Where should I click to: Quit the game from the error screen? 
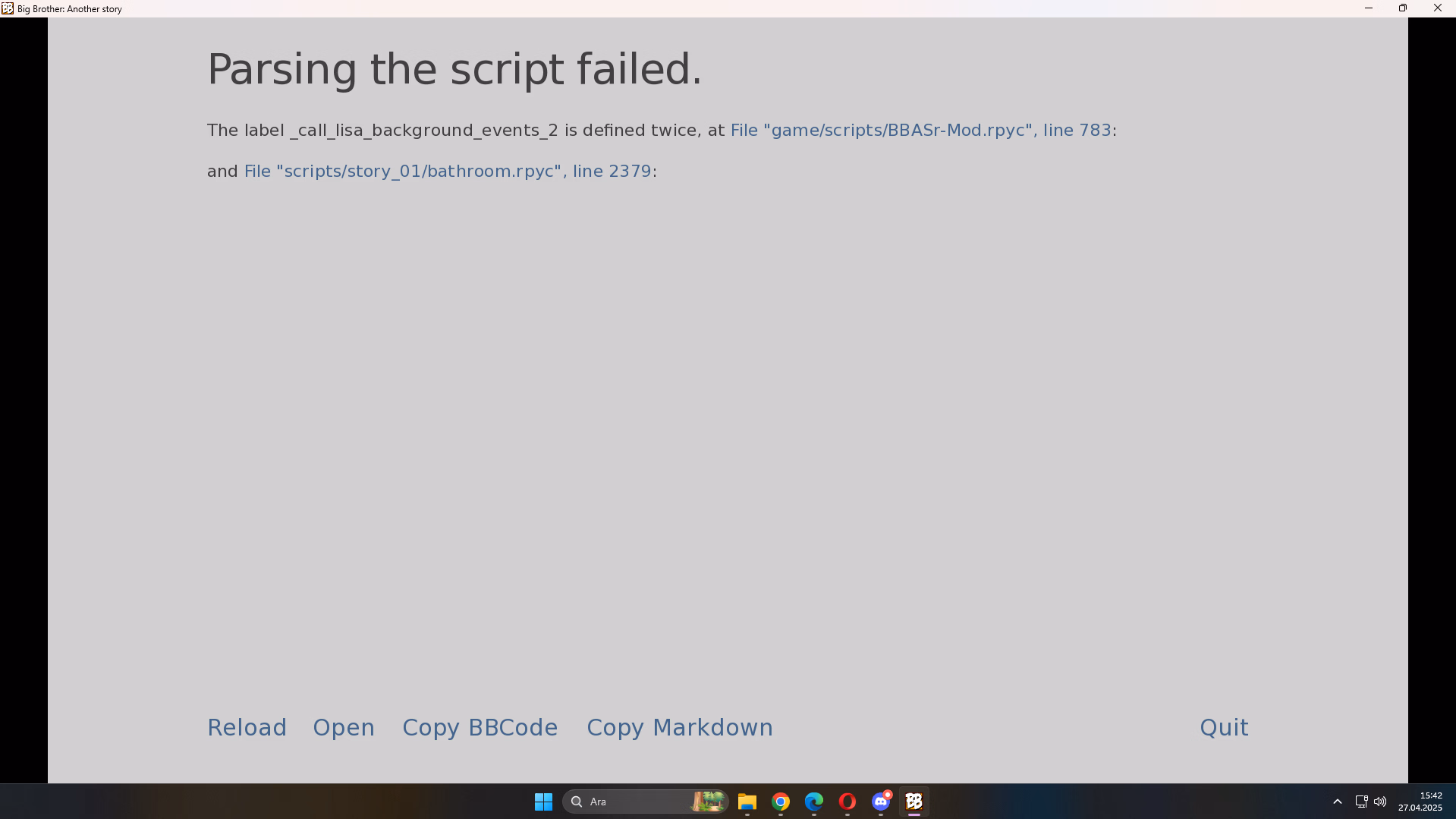tap(1224, 727)
